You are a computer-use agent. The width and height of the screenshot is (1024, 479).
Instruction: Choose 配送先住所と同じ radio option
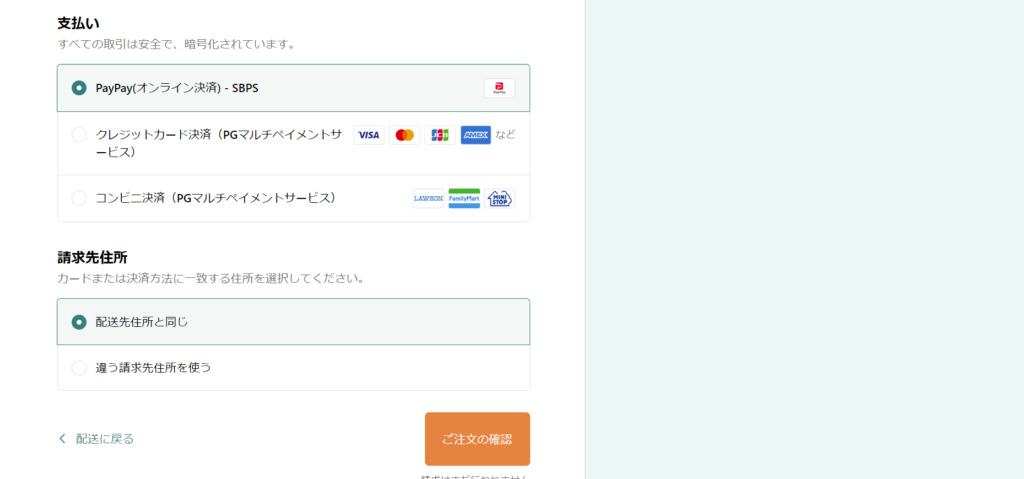point(79,322)
